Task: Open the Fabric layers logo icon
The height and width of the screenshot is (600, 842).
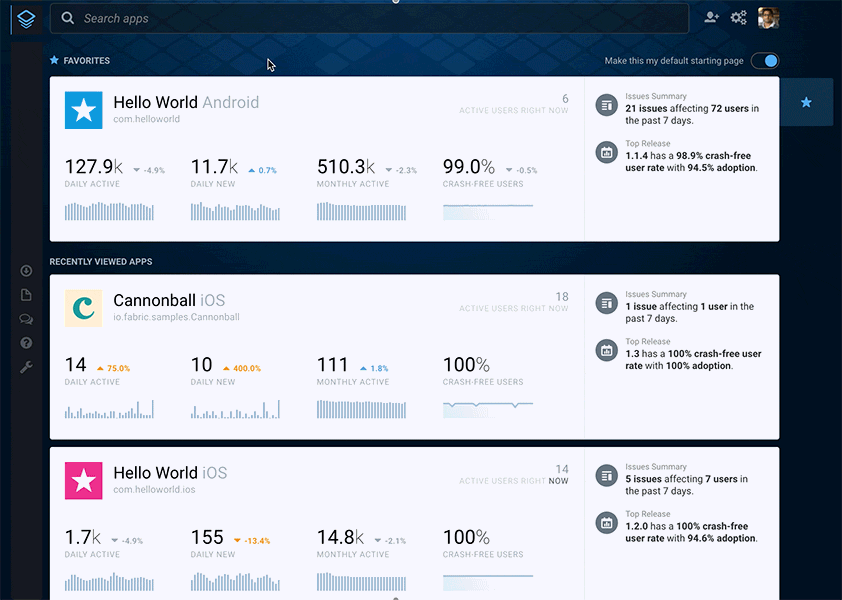Action: point(26,19)
